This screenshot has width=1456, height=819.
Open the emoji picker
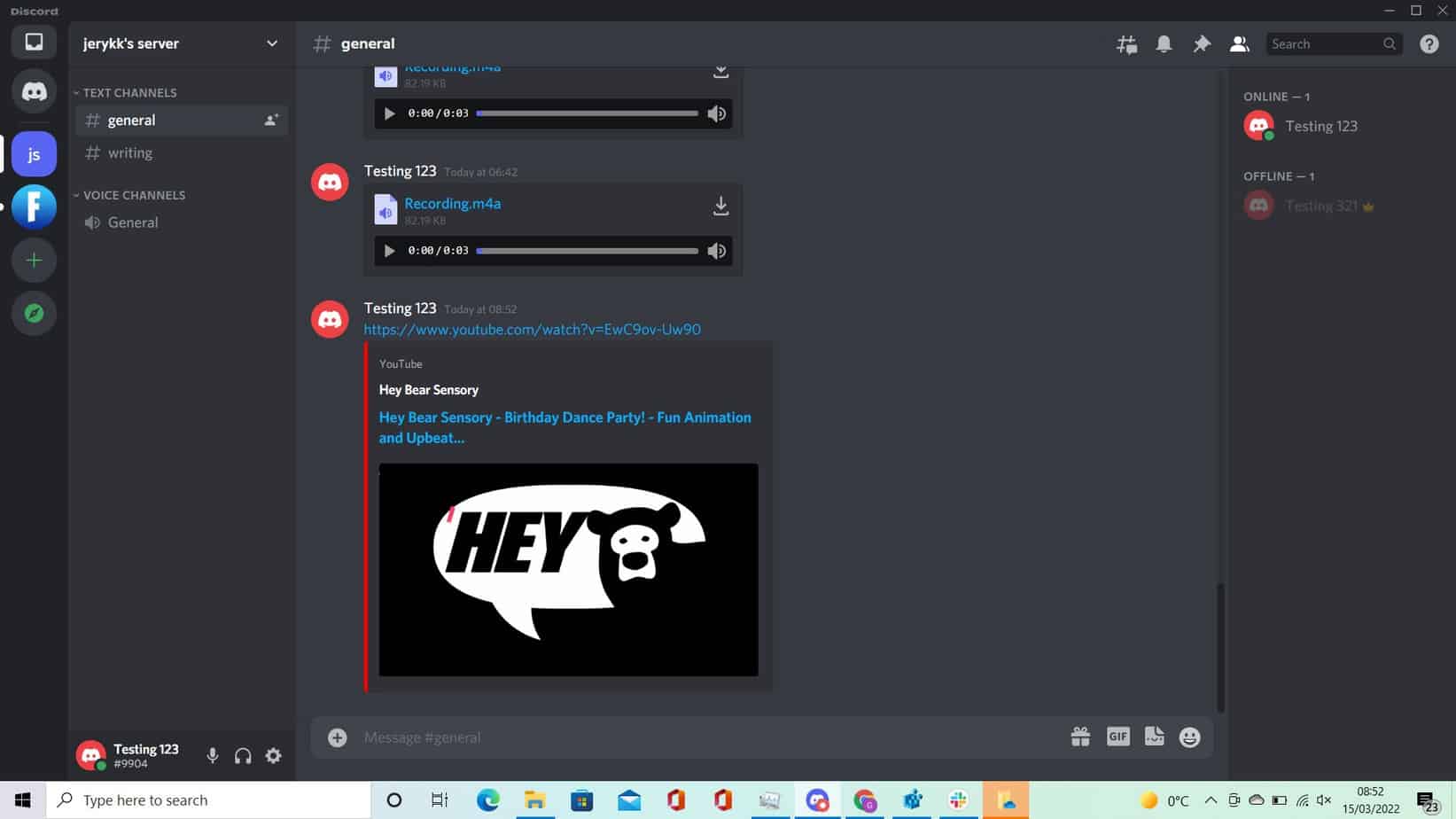(x=1189, y=737)
